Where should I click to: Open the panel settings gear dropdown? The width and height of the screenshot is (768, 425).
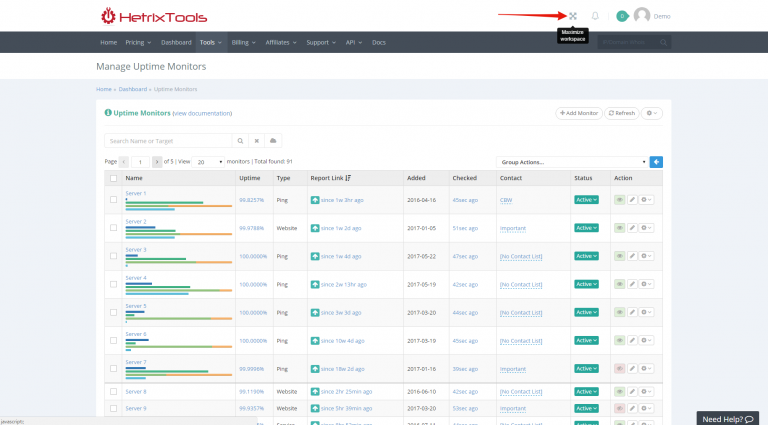click(652, 113)
